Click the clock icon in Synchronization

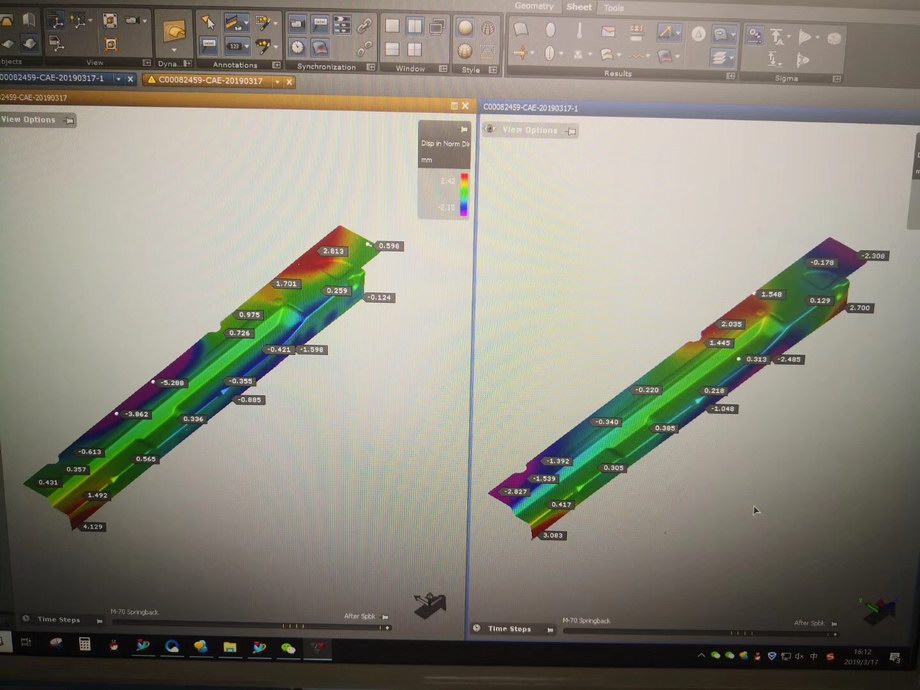[297, 47]
